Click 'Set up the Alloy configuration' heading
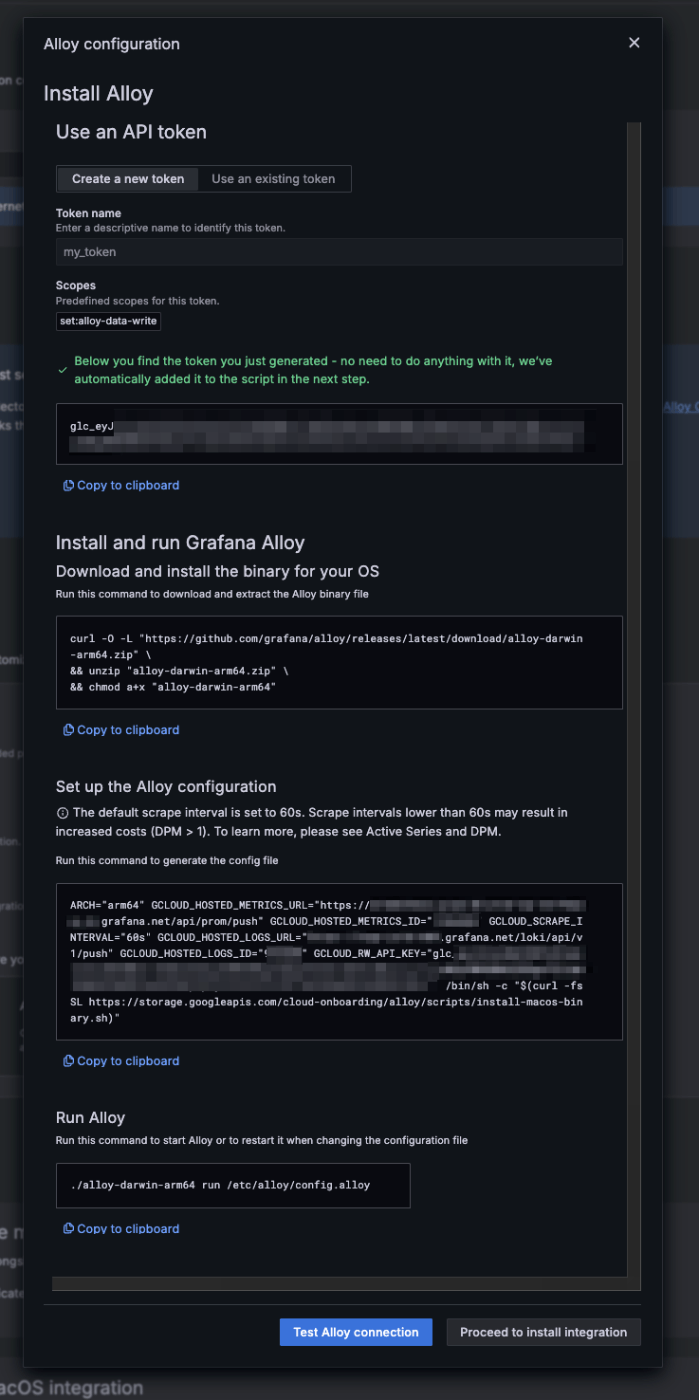Viewport: 699px width, 1400px height. click(166, 786)
